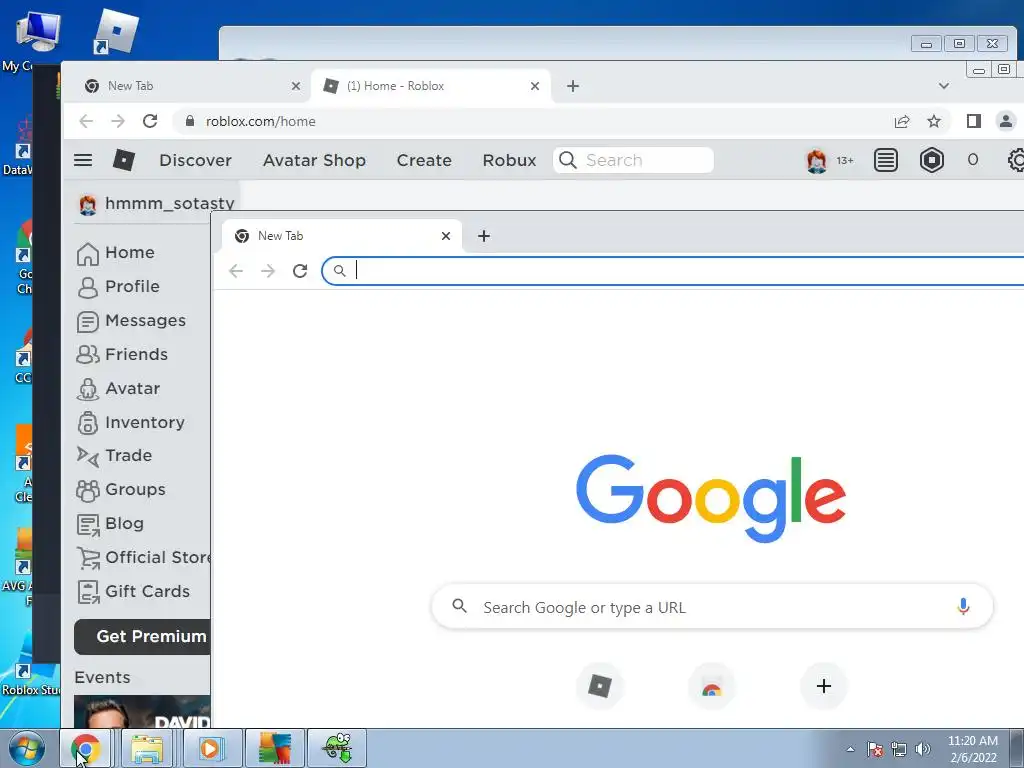Screen dimensions: 1024x768
Task: Open the Windows Start menu
Action: (27, 748)
